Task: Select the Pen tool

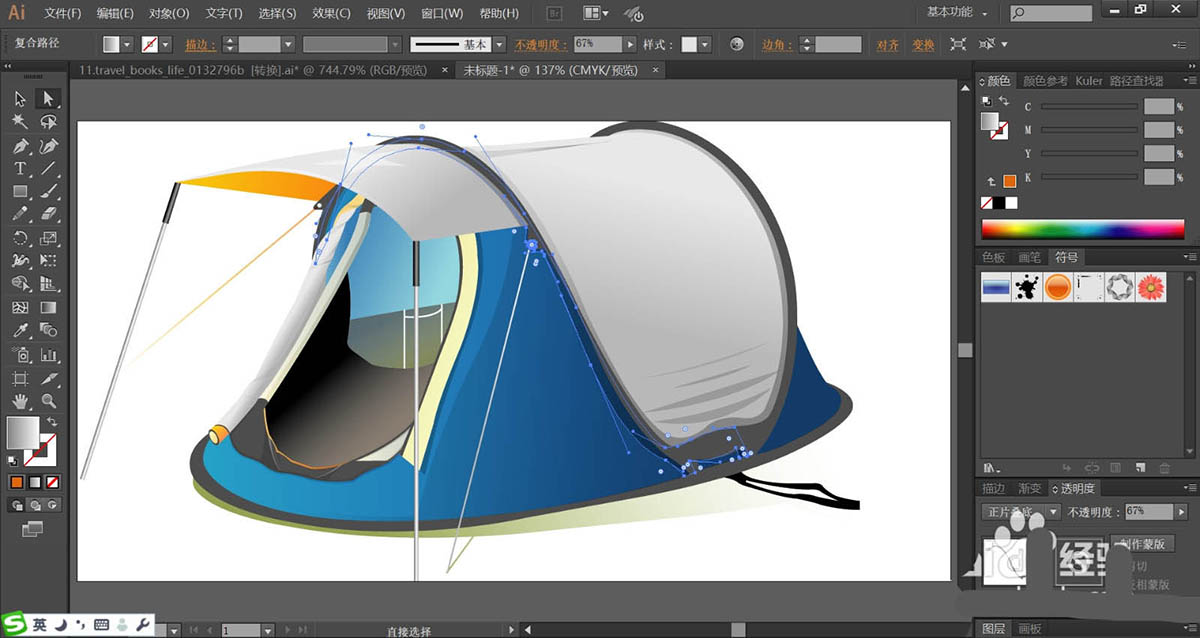Action: pyautogui.click(x=20, y=146)
